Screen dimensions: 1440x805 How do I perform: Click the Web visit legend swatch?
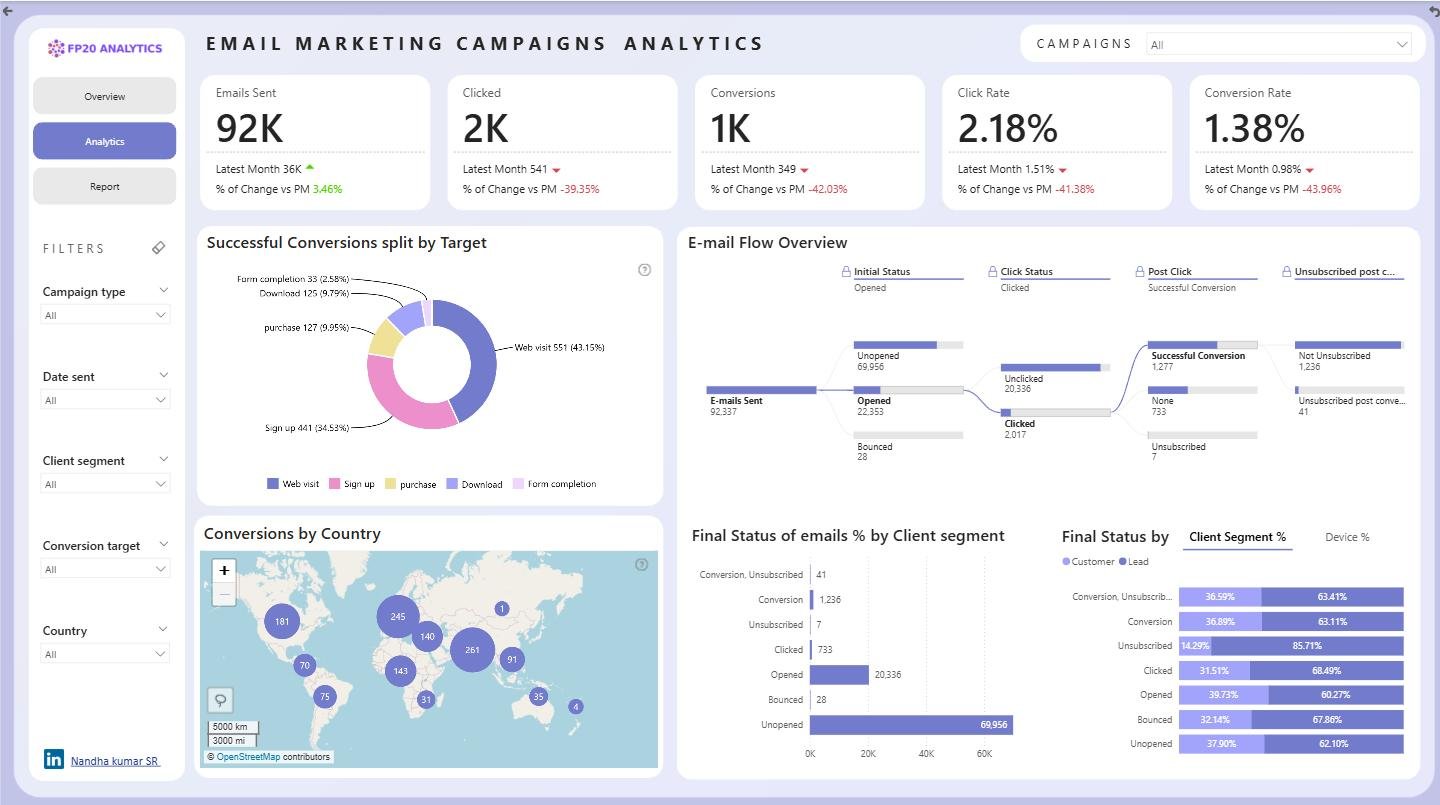273,484
